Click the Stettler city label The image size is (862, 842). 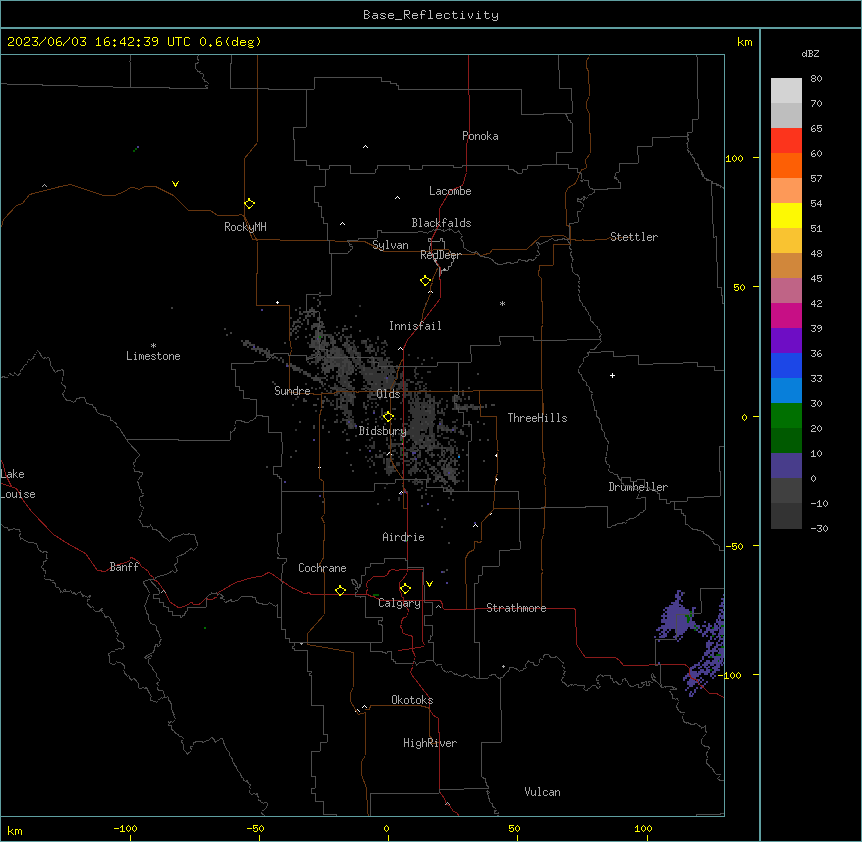633,237
